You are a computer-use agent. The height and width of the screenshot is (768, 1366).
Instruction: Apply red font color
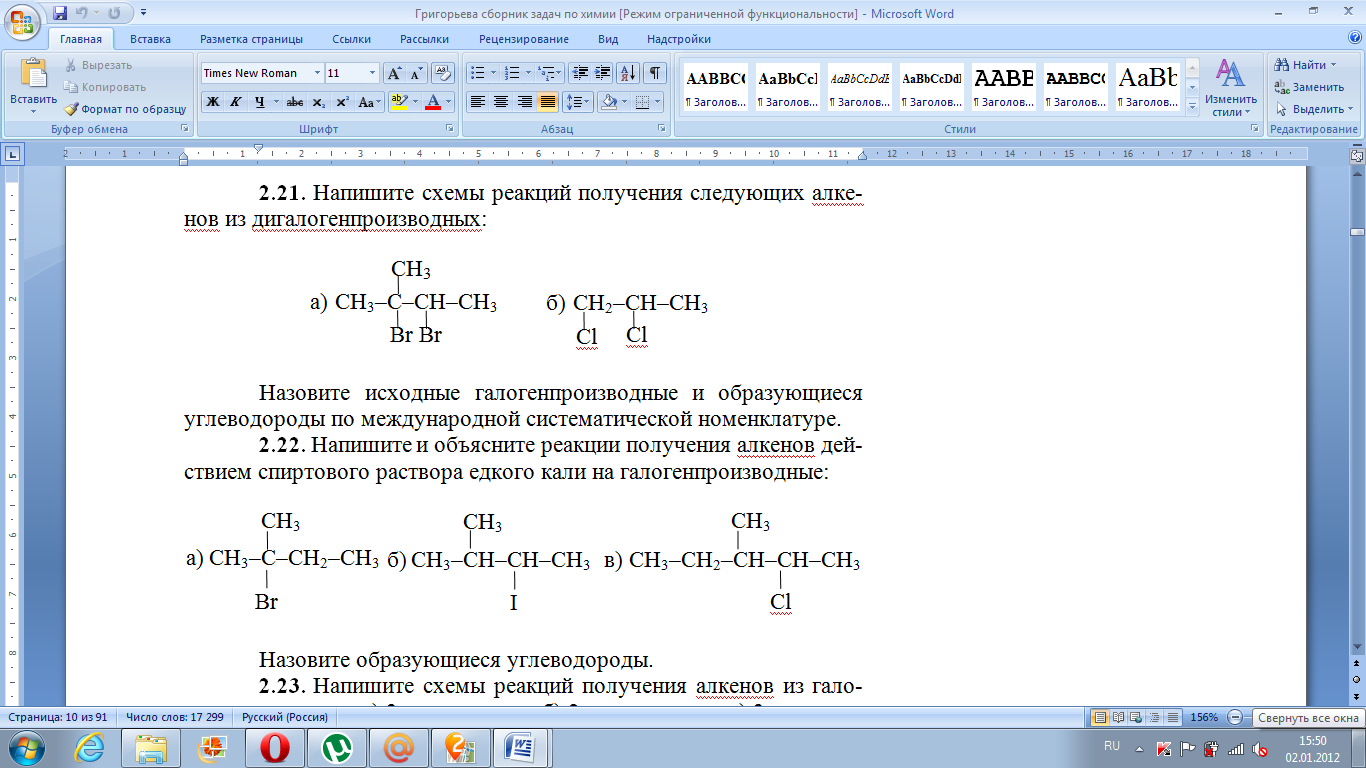coord(432,102)
